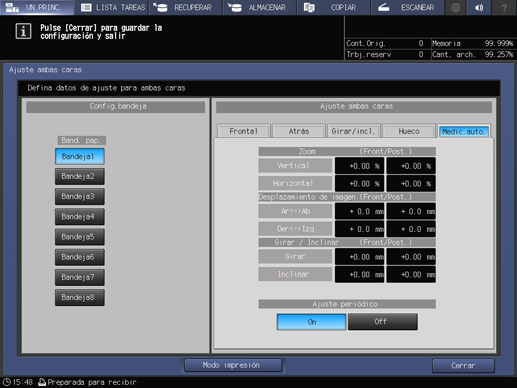The height and width of the screenshot is (388, 517).
Task: Switch to COPIAR copy mode
Action: (x=334, y=7)
